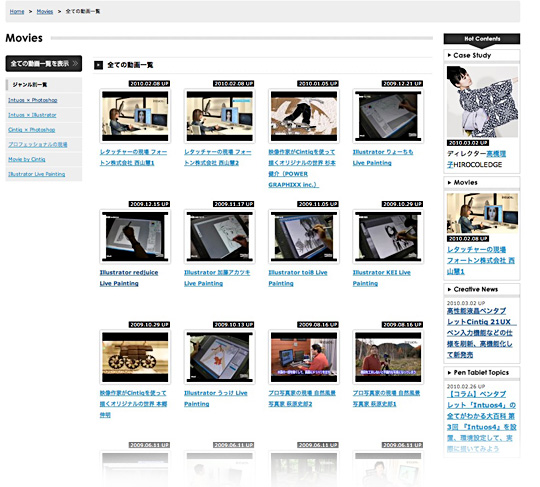This screenshot has width=540, height=487.
Task: Click the Home breadcrumb link
Action: point(17,11)
